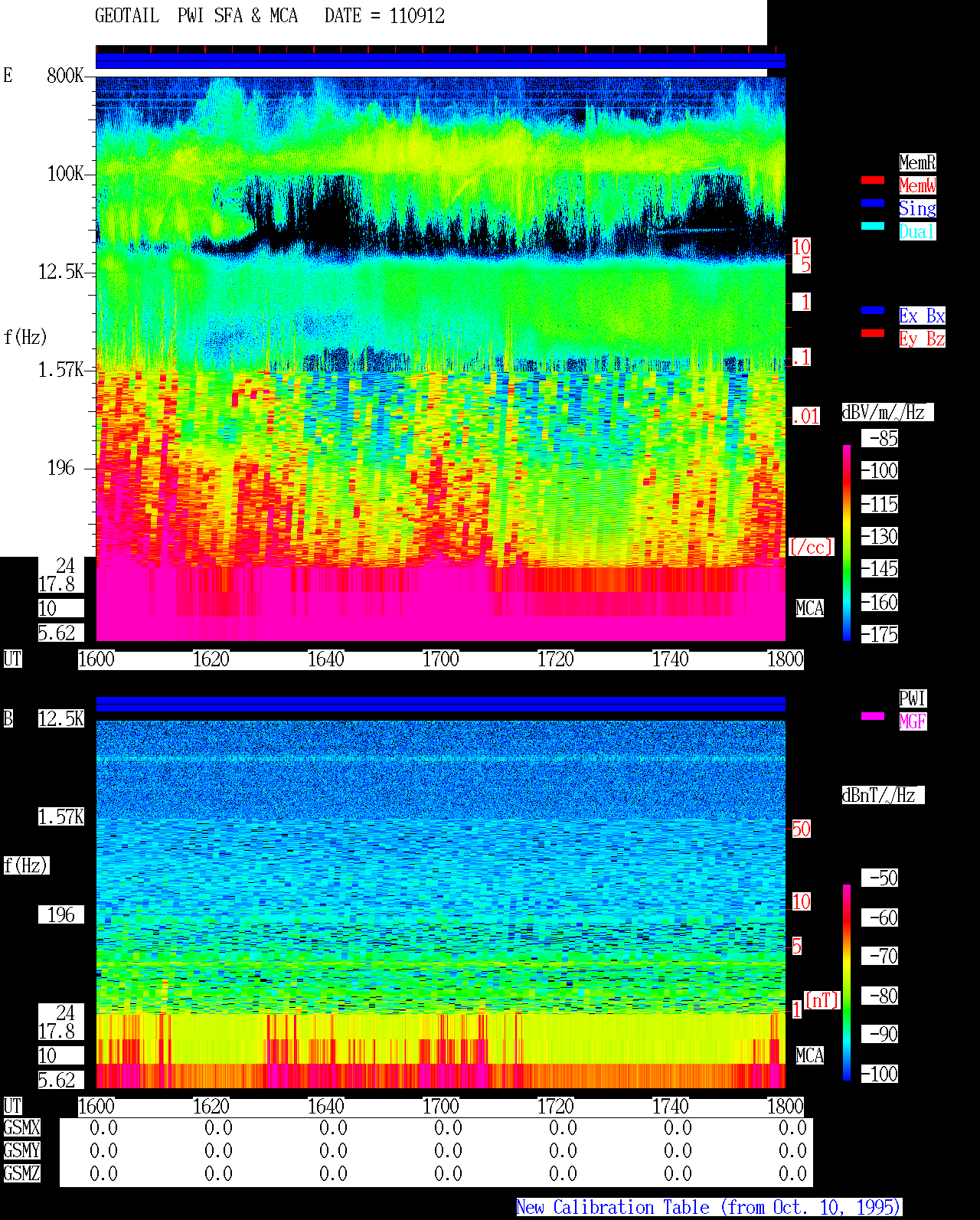Click the 'dBV/m/√Hz' unit label
The height and width of the screenshot is (1220, 980).
[x=887, y=412]
